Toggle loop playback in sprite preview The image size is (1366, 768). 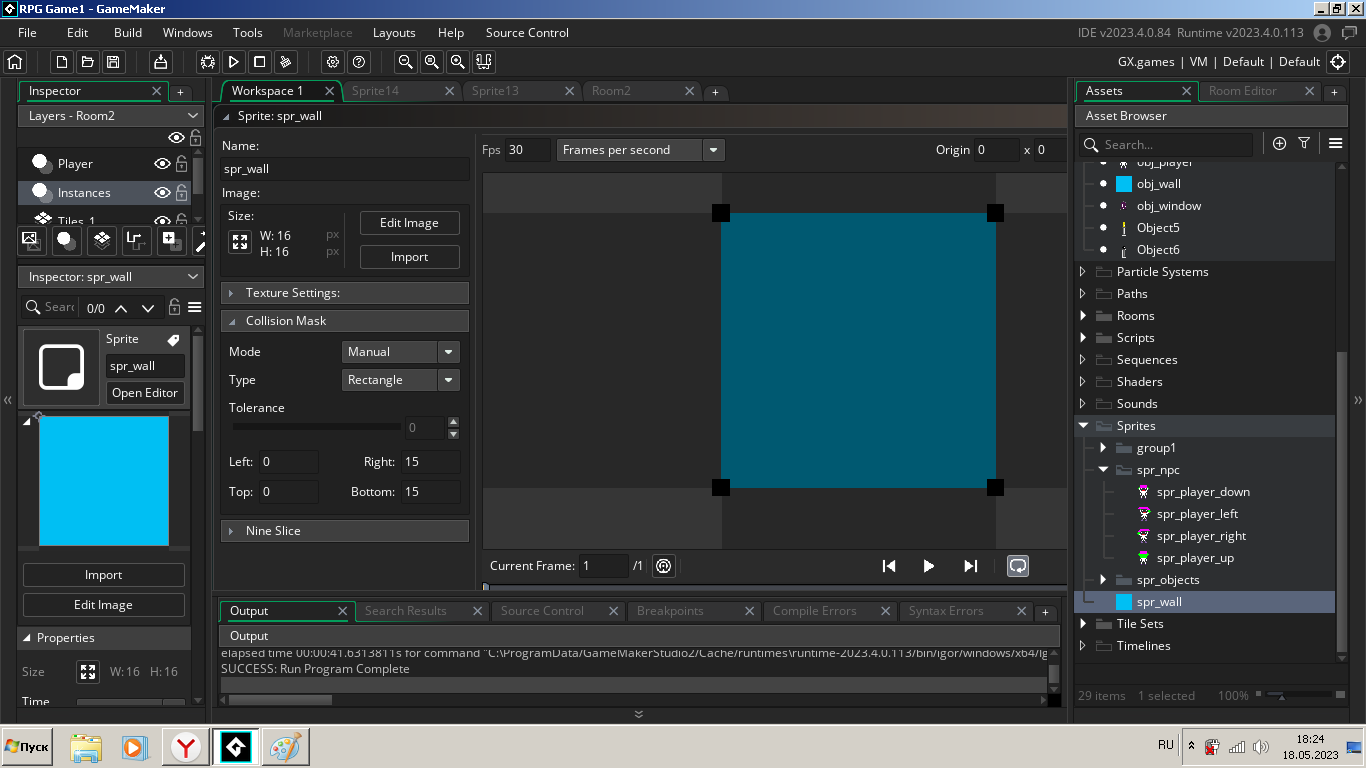point(1017,566)
